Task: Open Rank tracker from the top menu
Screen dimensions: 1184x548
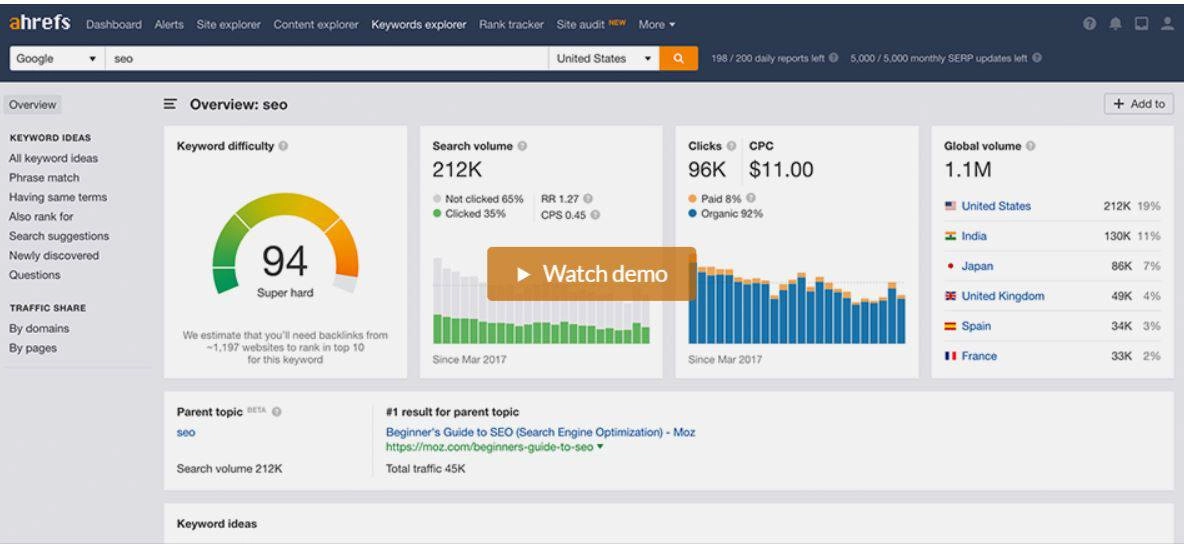Action: pyautogui.click(x=511, y=24)
